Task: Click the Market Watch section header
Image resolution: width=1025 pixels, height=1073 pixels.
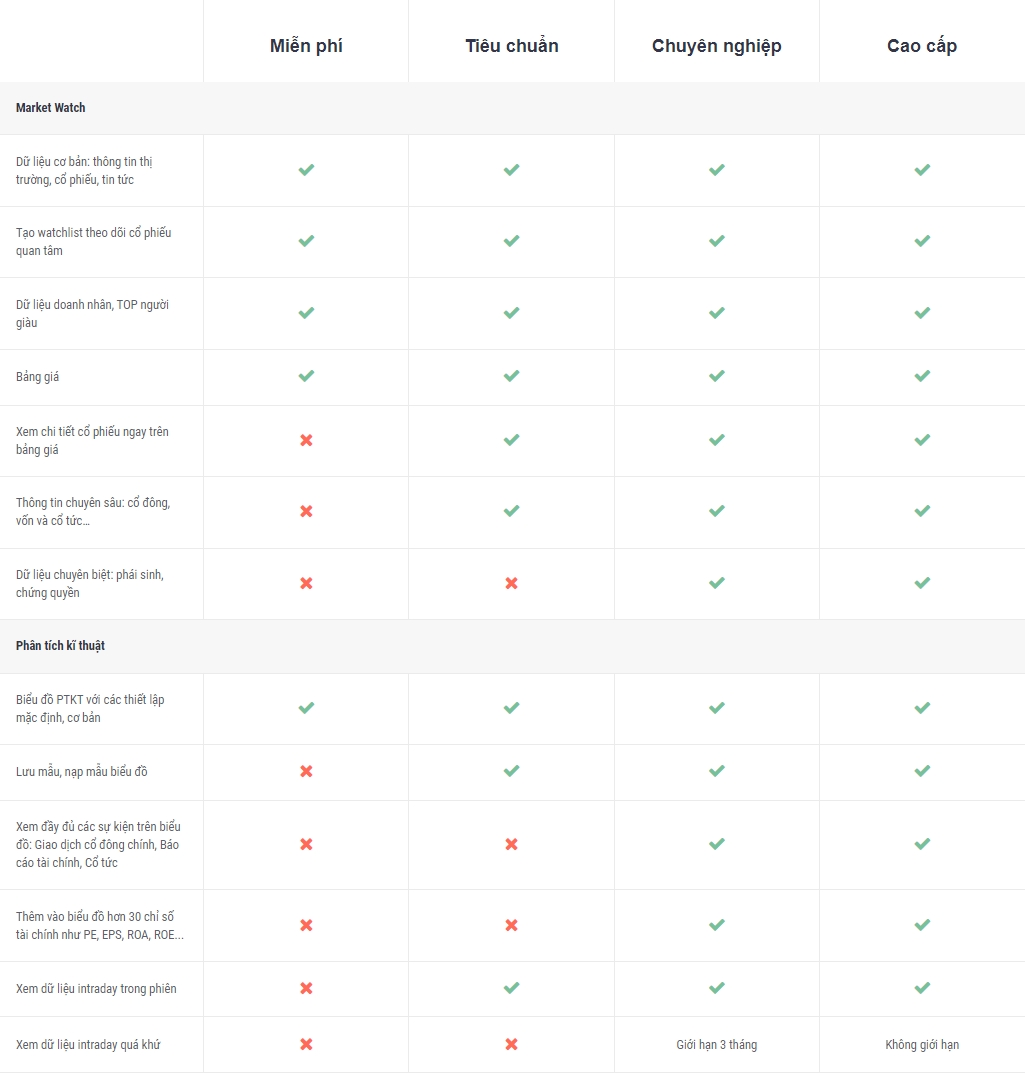Action: [51, 107]
